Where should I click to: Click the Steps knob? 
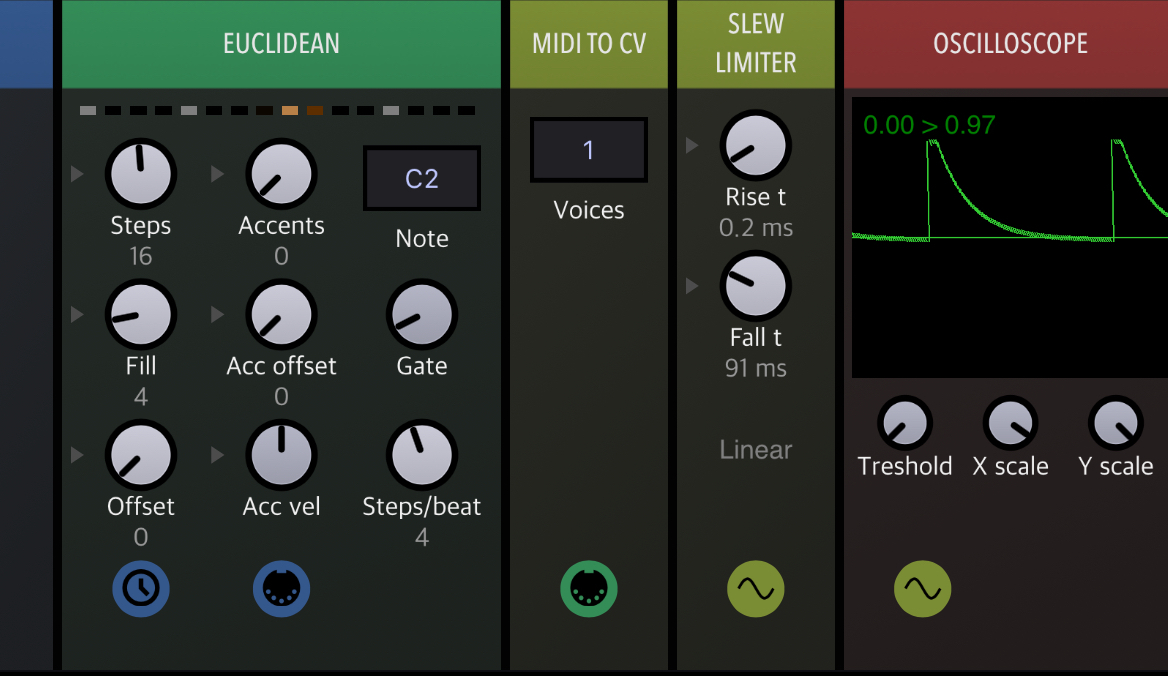(x=141, y=173)
